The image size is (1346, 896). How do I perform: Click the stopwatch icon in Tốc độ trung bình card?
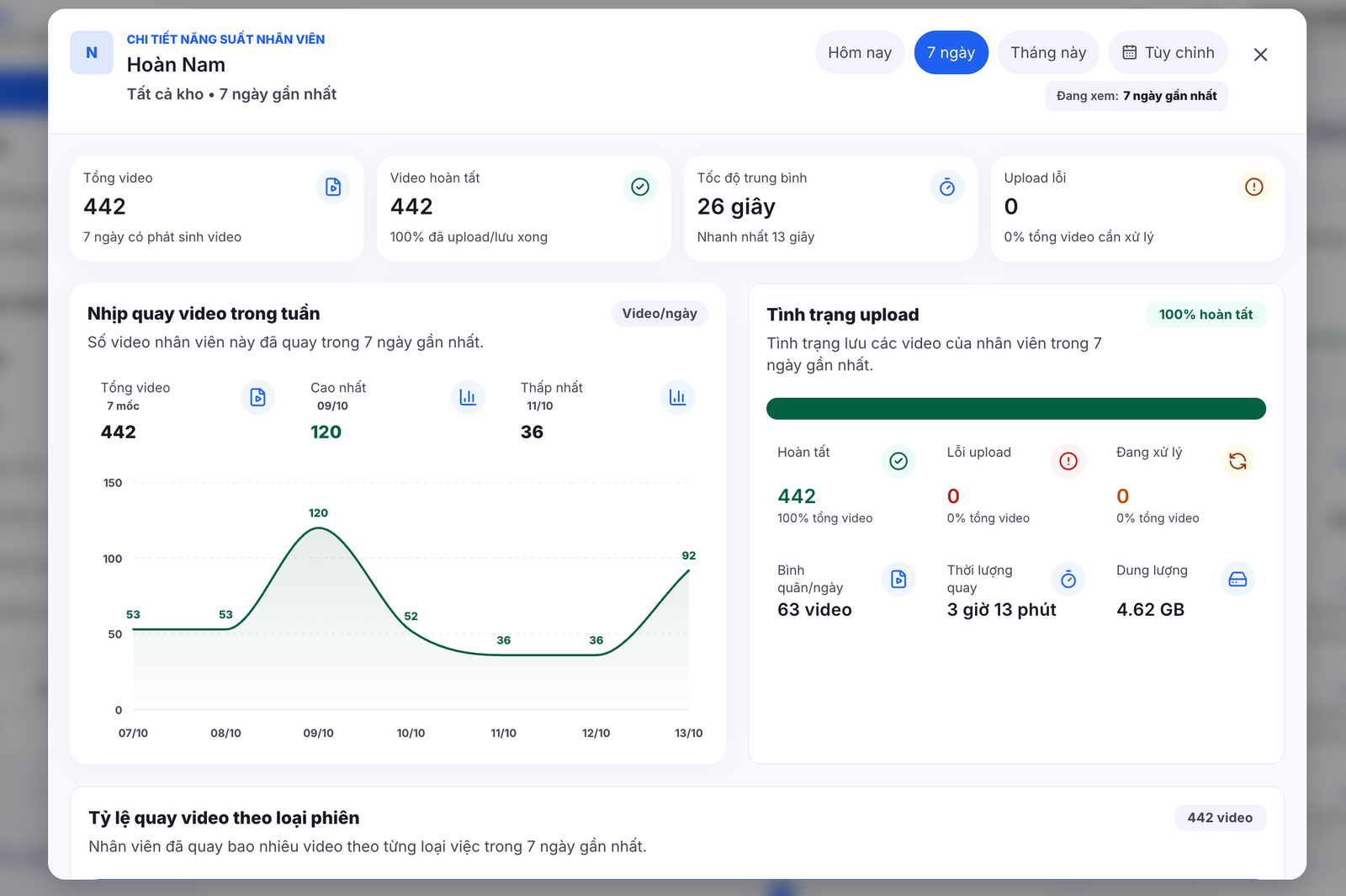coord(947,187)
